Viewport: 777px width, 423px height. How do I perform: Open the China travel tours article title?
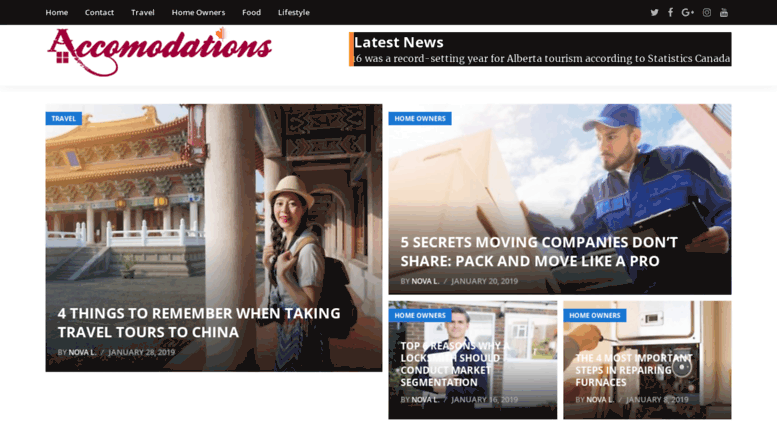(199, 322)
